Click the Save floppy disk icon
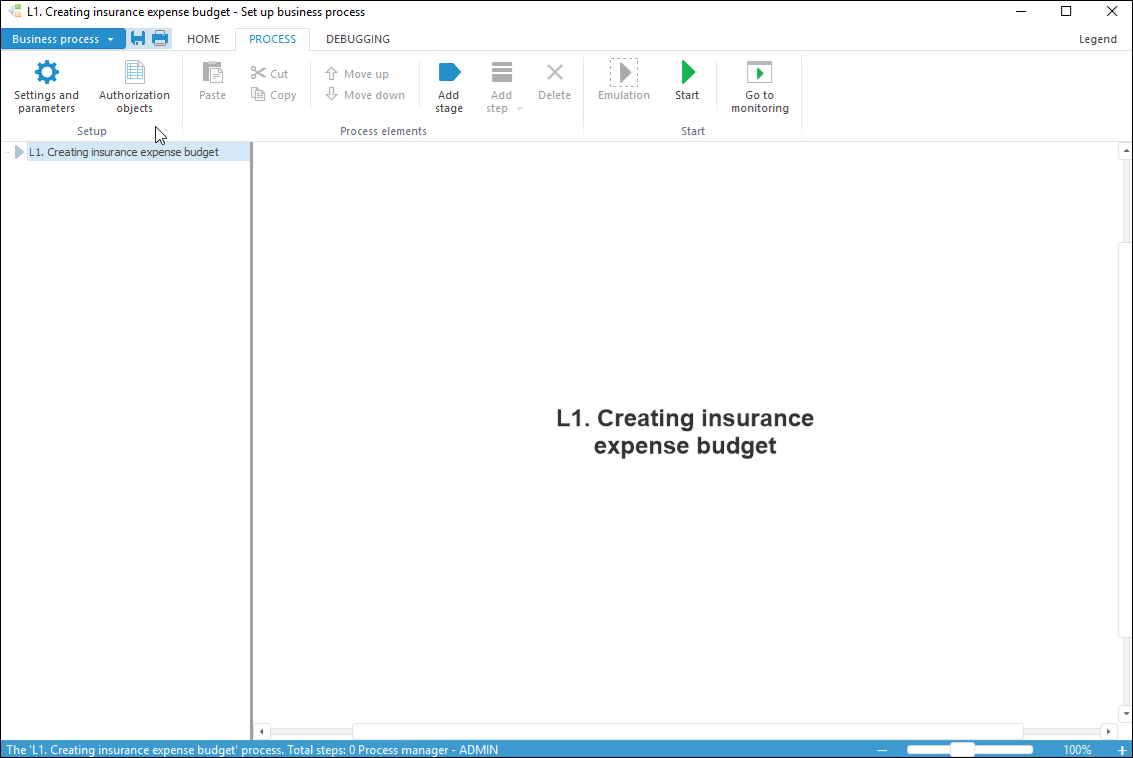 click(x=138, y=39)
